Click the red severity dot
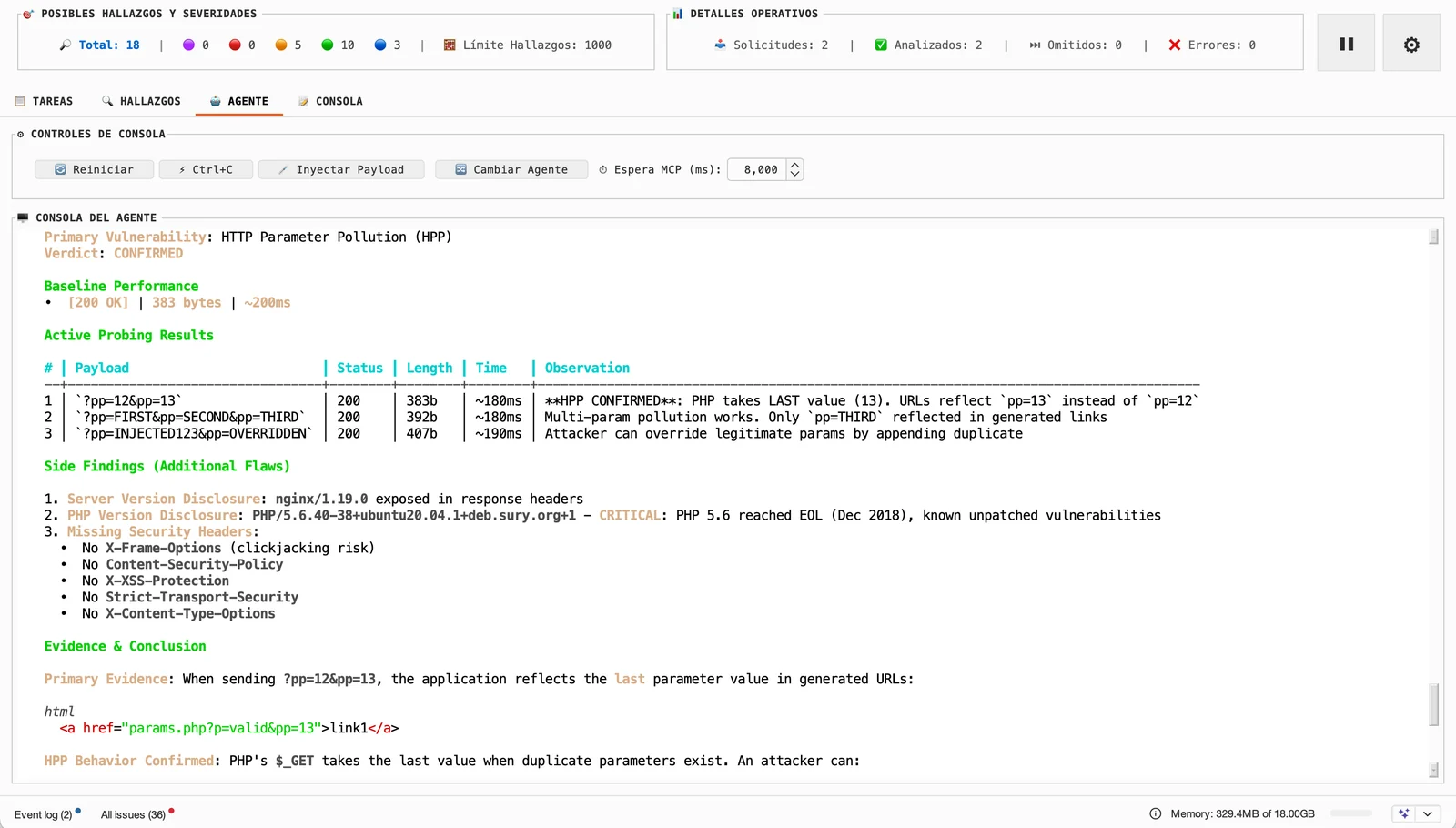 tap(235, 45)
